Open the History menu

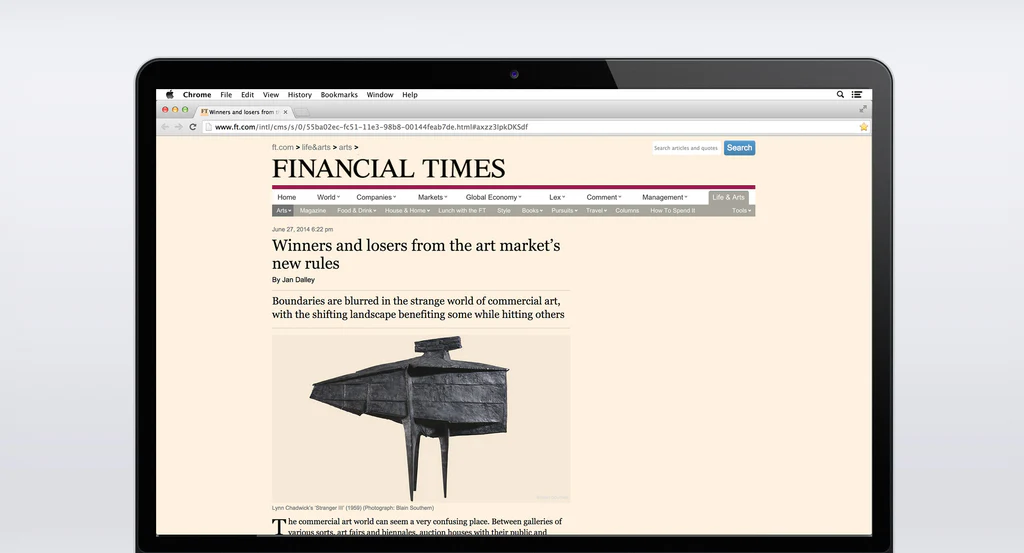coord(300,95)
